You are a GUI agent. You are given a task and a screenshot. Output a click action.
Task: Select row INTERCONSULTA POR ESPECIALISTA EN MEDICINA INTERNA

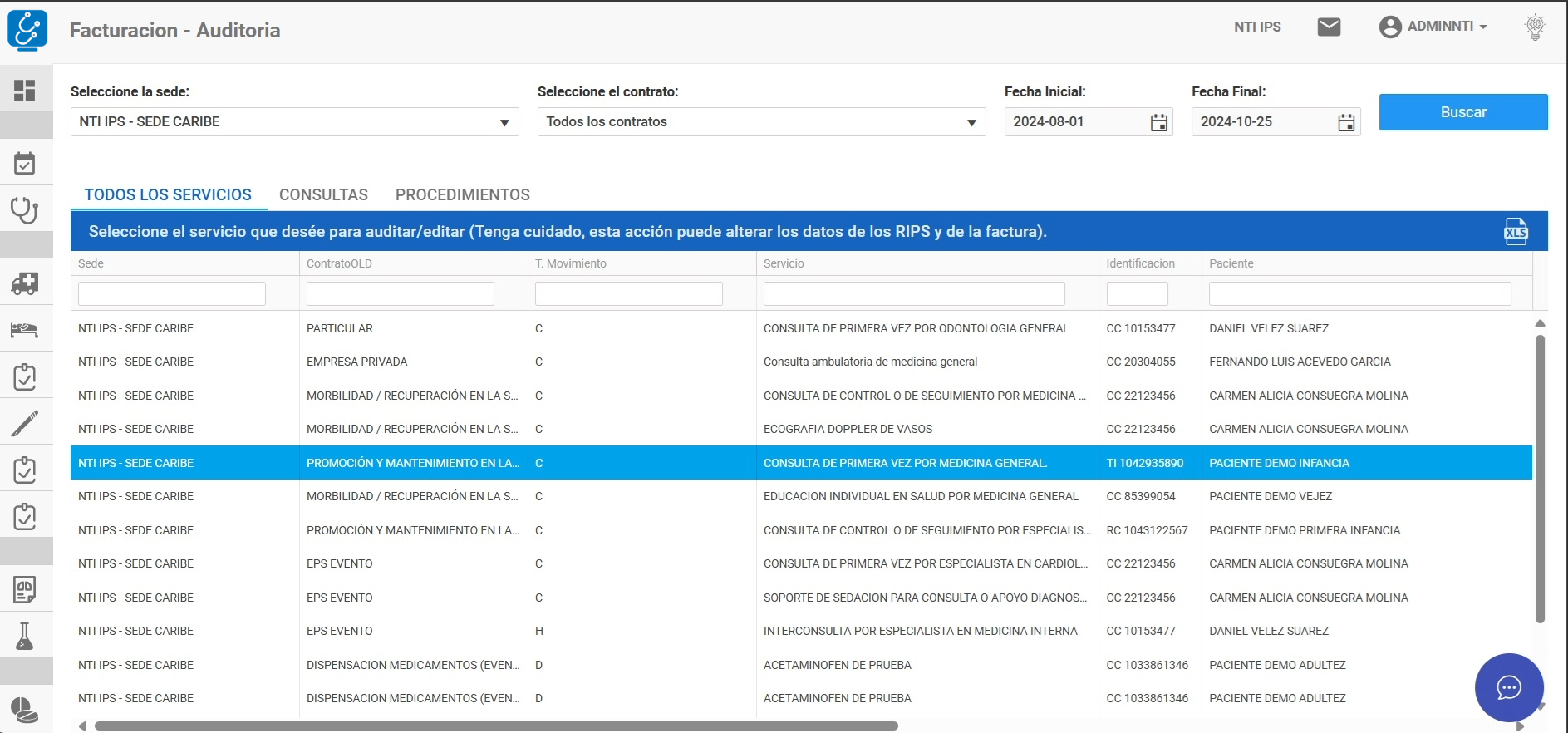(801, 631)
